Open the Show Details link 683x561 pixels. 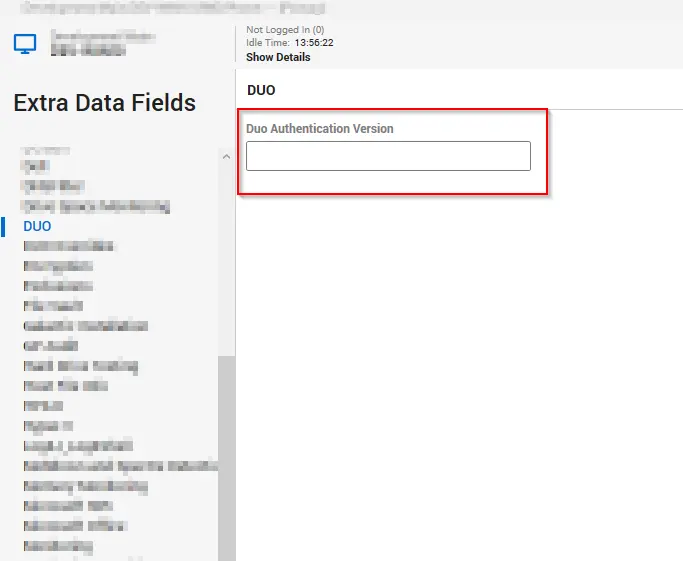[x=278, y=57]
